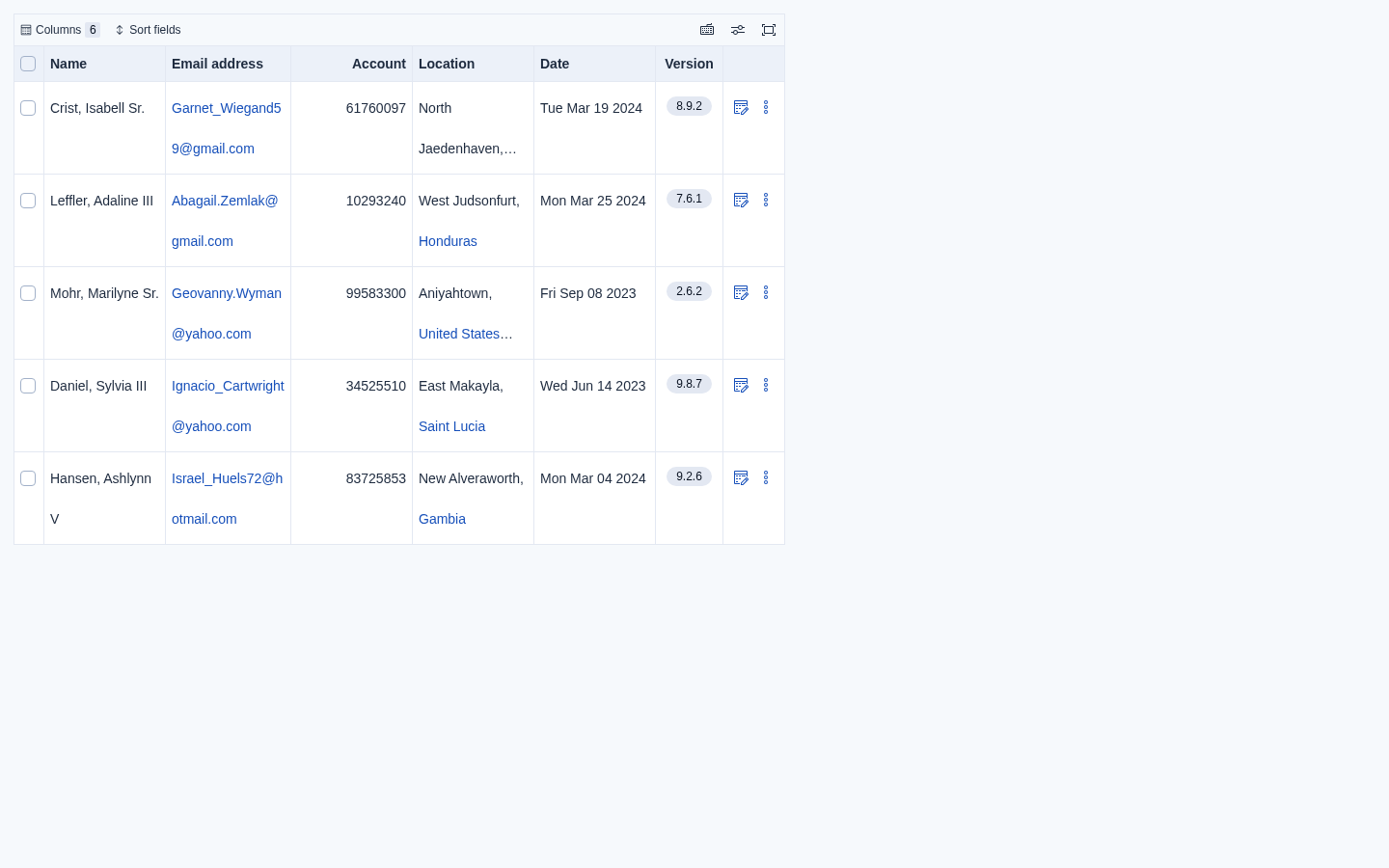Sort by the Name column header
The image size is (1389, 868).
point(104,64)
